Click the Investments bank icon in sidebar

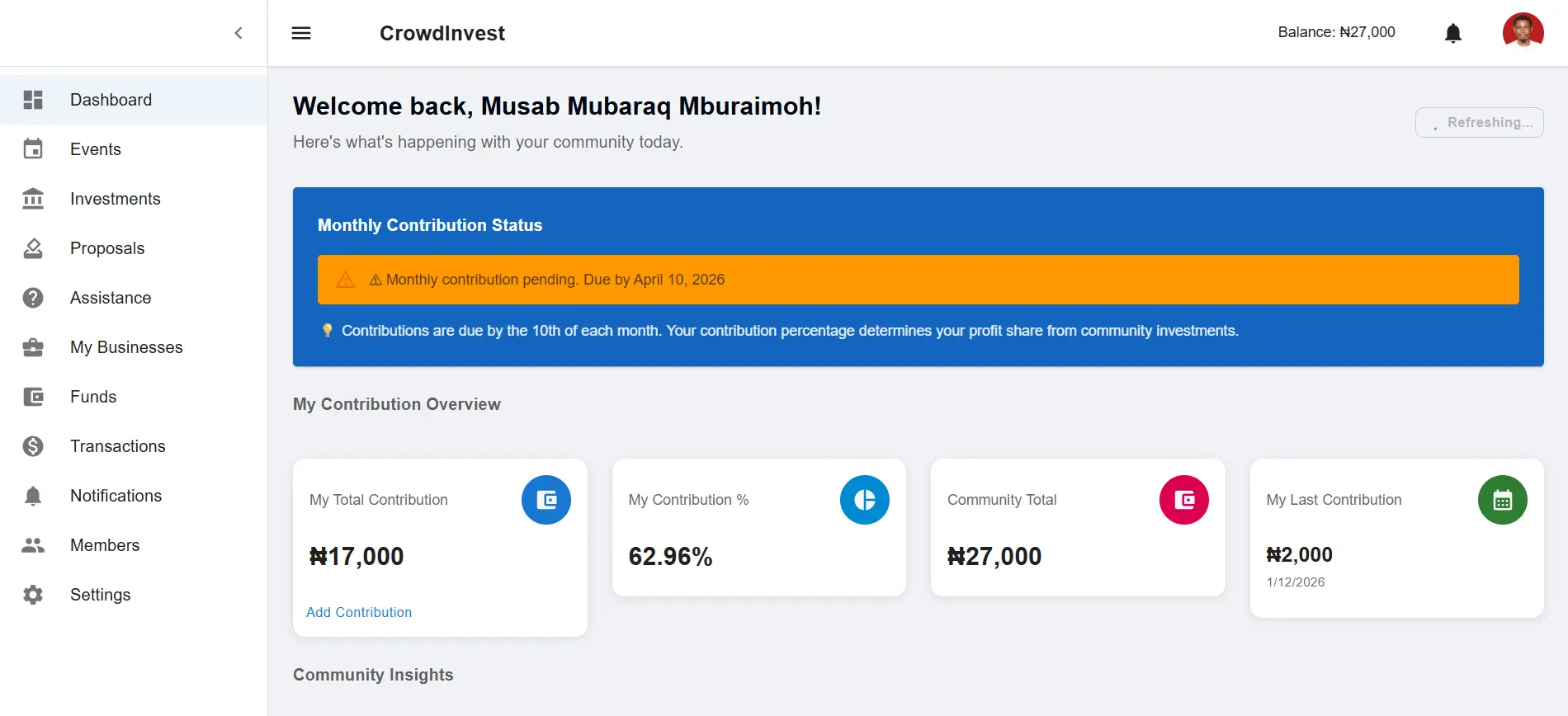point(33,199)
